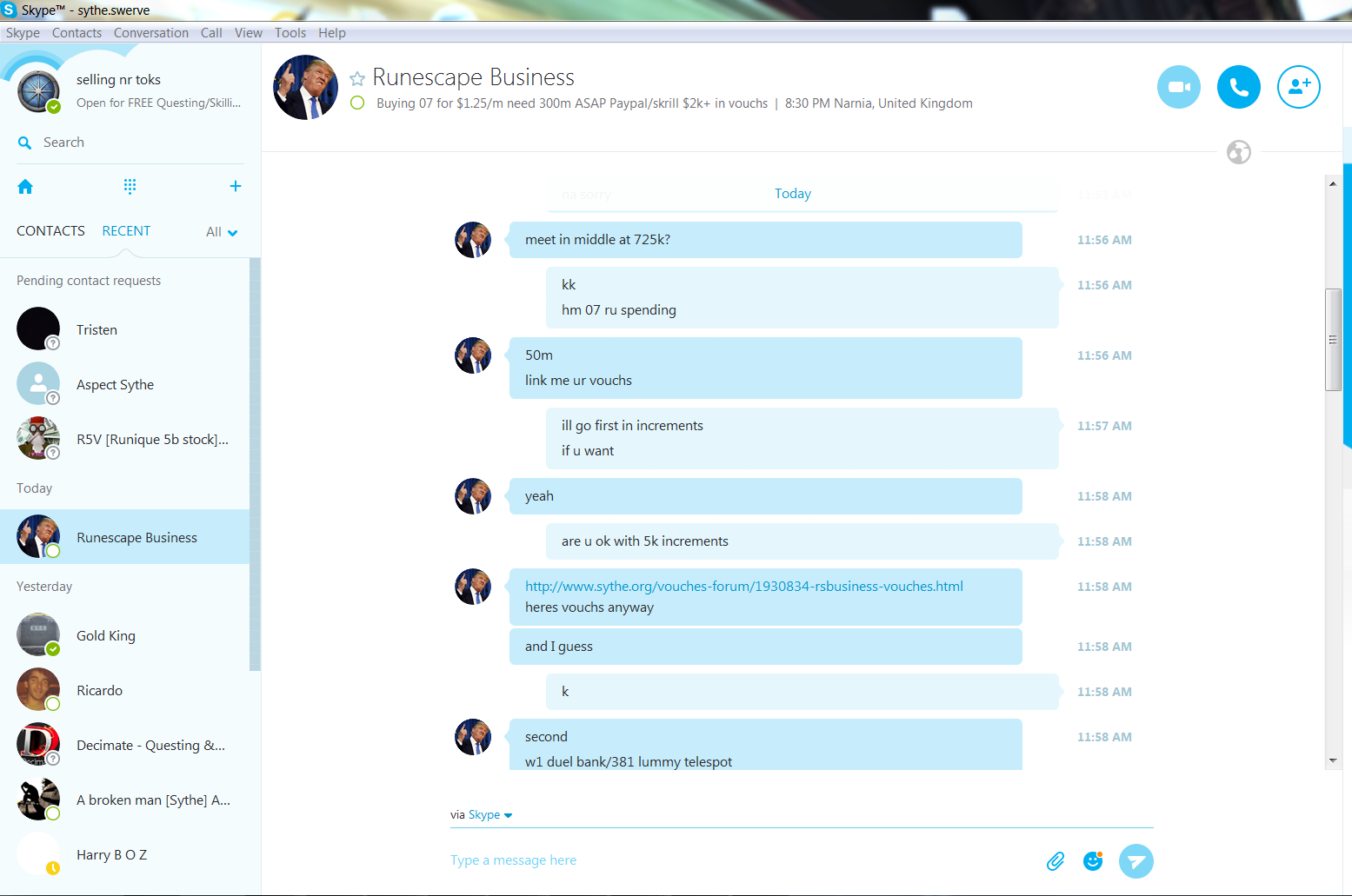Open the Skype menu
This screenshot has height=896, width=1352.
(23, 33)
